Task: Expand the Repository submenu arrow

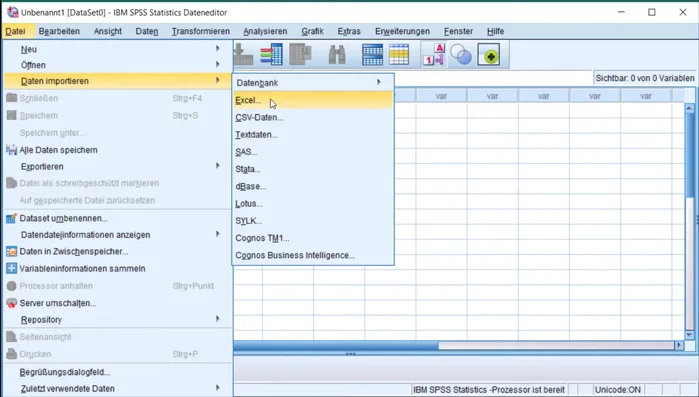Action: click(x=218, y=319)
